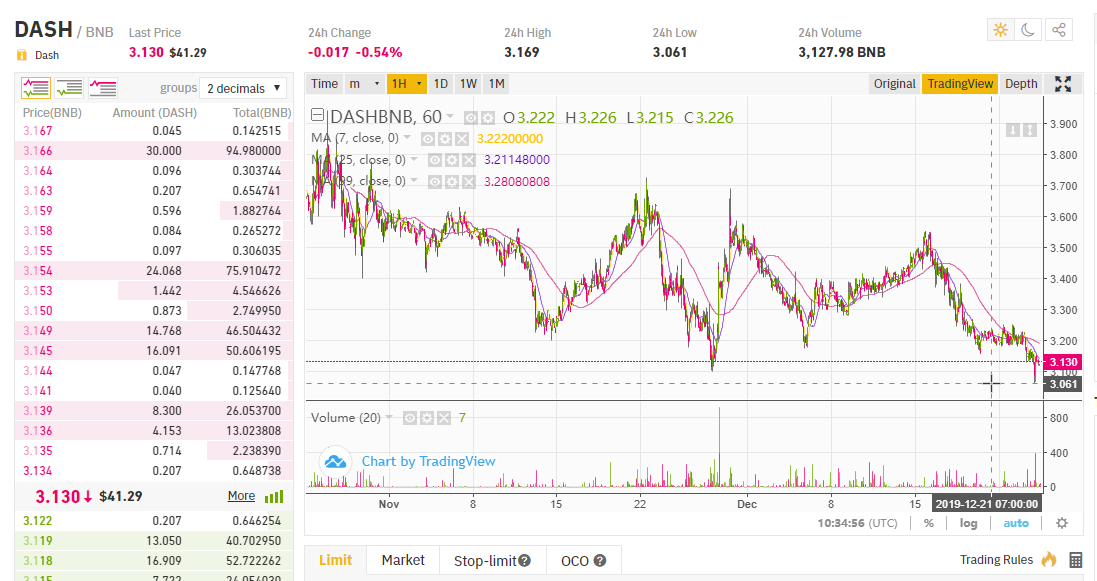Click the More link in order book
Viewport: 1097px width, 581px height.
241,496
